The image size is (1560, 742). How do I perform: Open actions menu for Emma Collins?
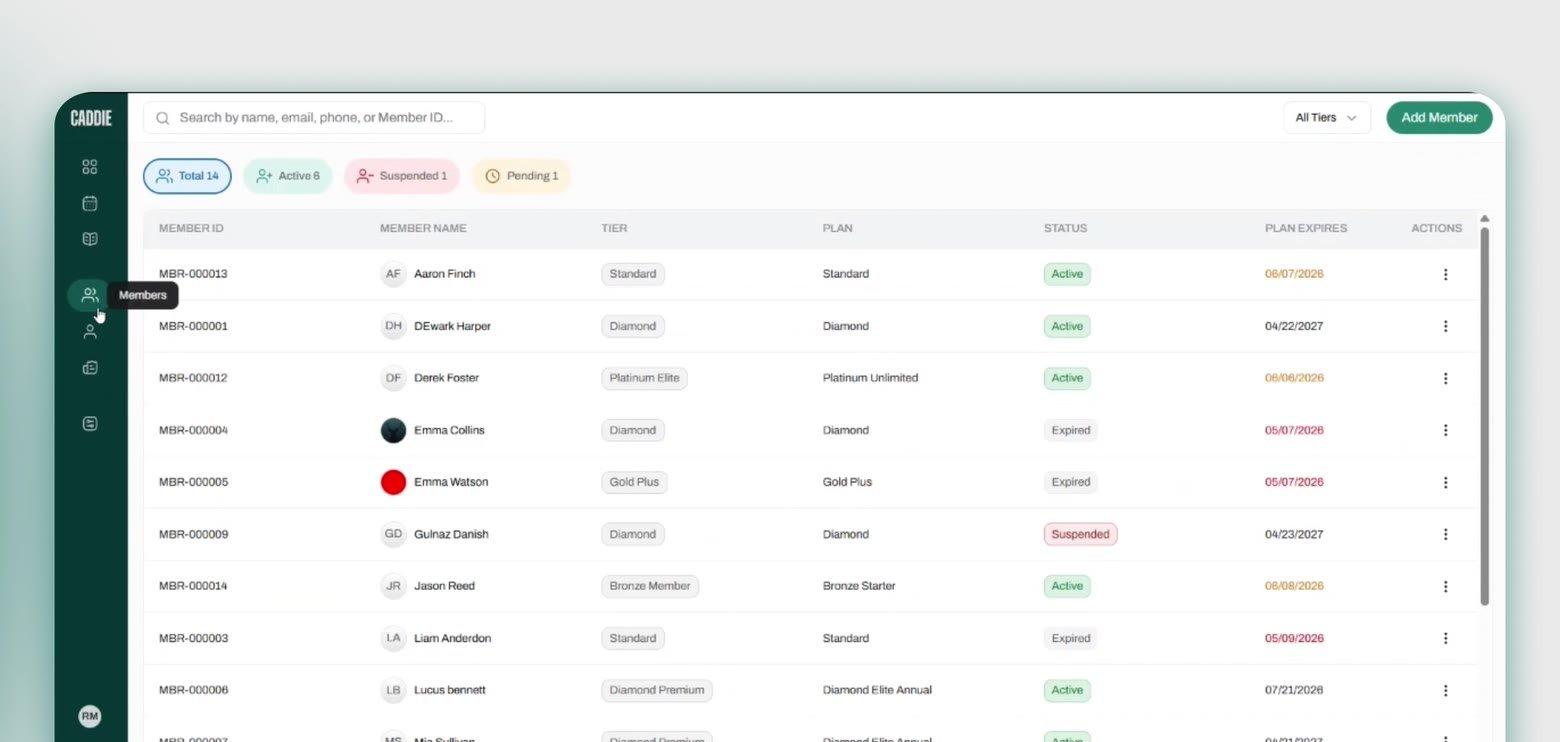click(x=1445, y=430)
